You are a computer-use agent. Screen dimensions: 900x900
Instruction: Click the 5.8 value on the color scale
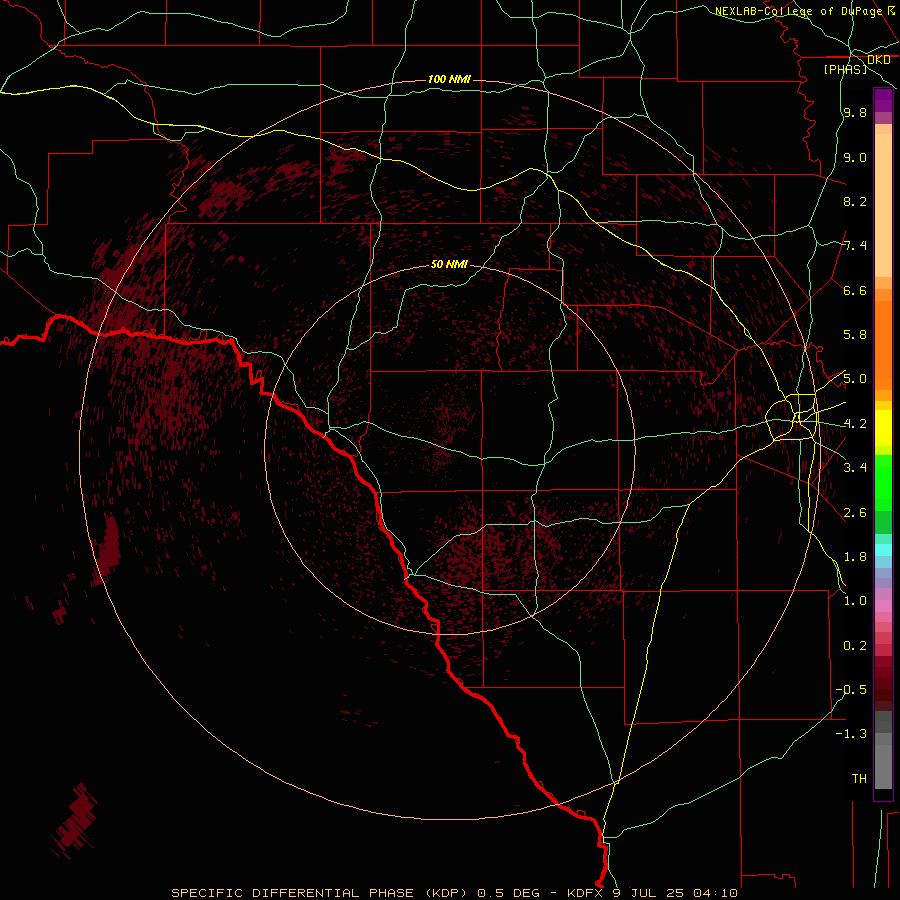(x=855, y=335)
